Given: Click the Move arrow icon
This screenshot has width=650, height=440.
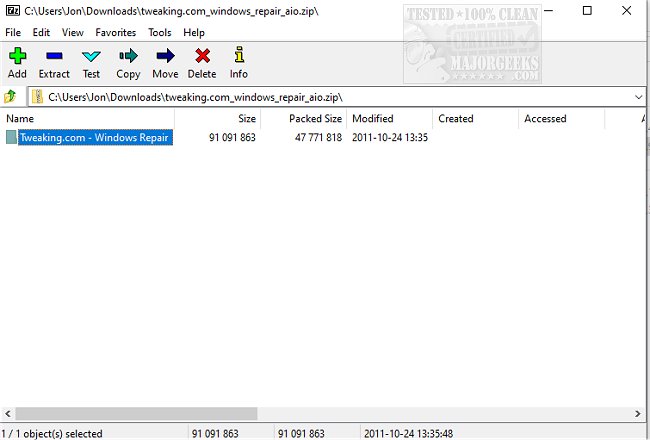Looking at the screenshot, I should (x=165, y=56).
